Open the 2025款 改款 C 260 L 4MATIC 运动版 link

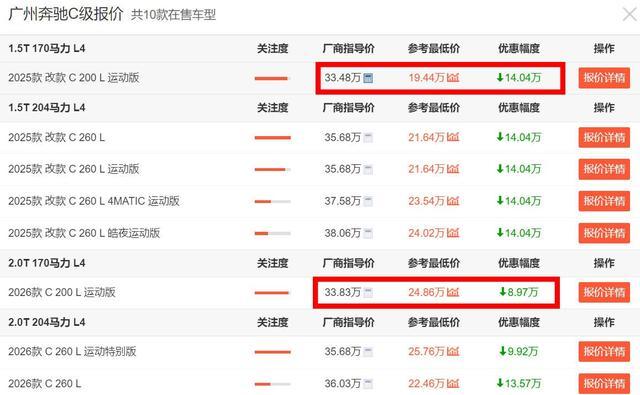coord(94,201)
